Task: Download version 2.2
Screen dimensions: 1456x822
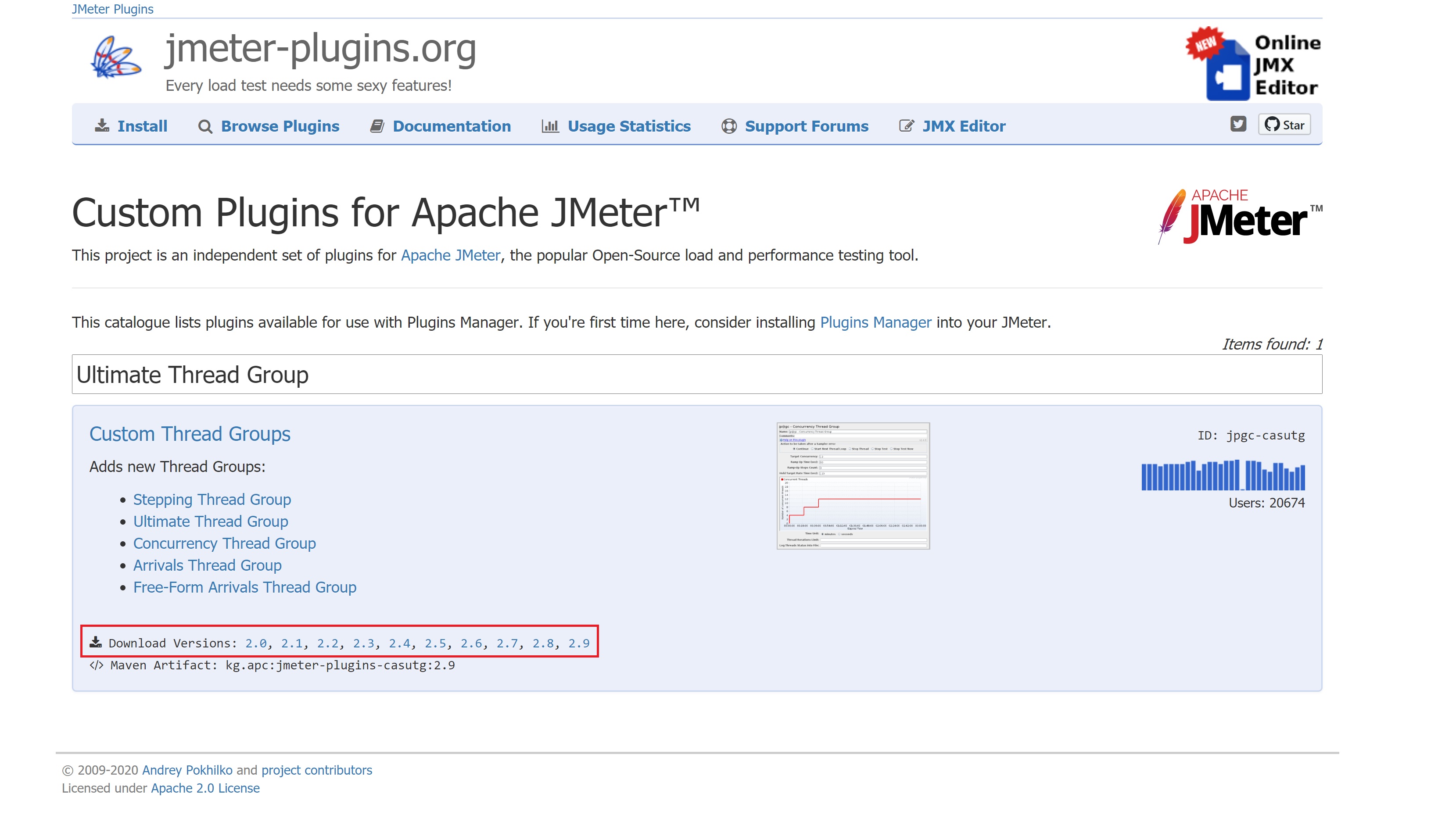Action: 327,643
